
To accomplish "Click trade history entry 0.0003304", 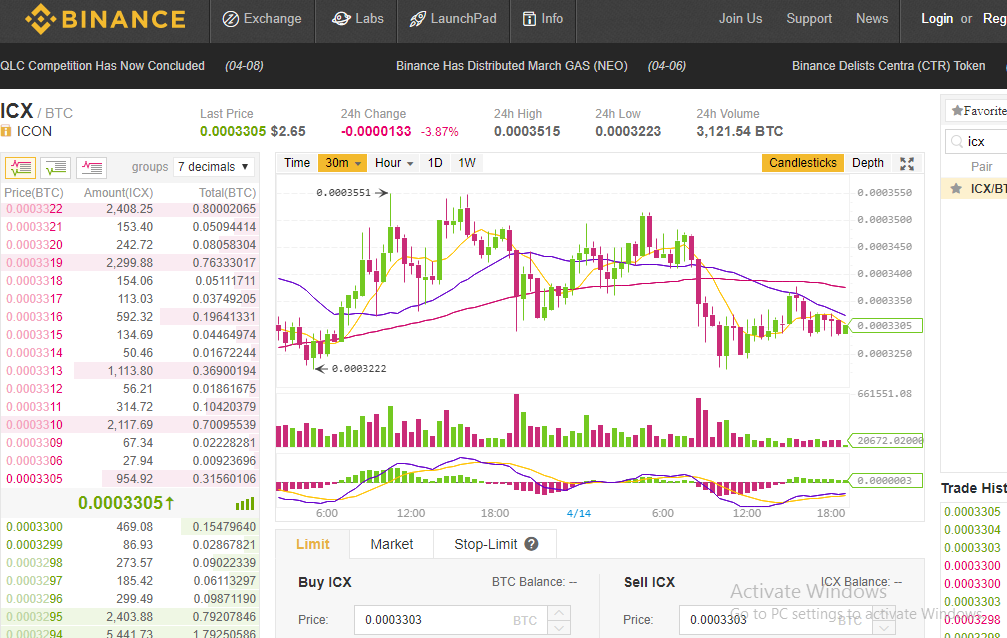I will [x=972, y=530].
